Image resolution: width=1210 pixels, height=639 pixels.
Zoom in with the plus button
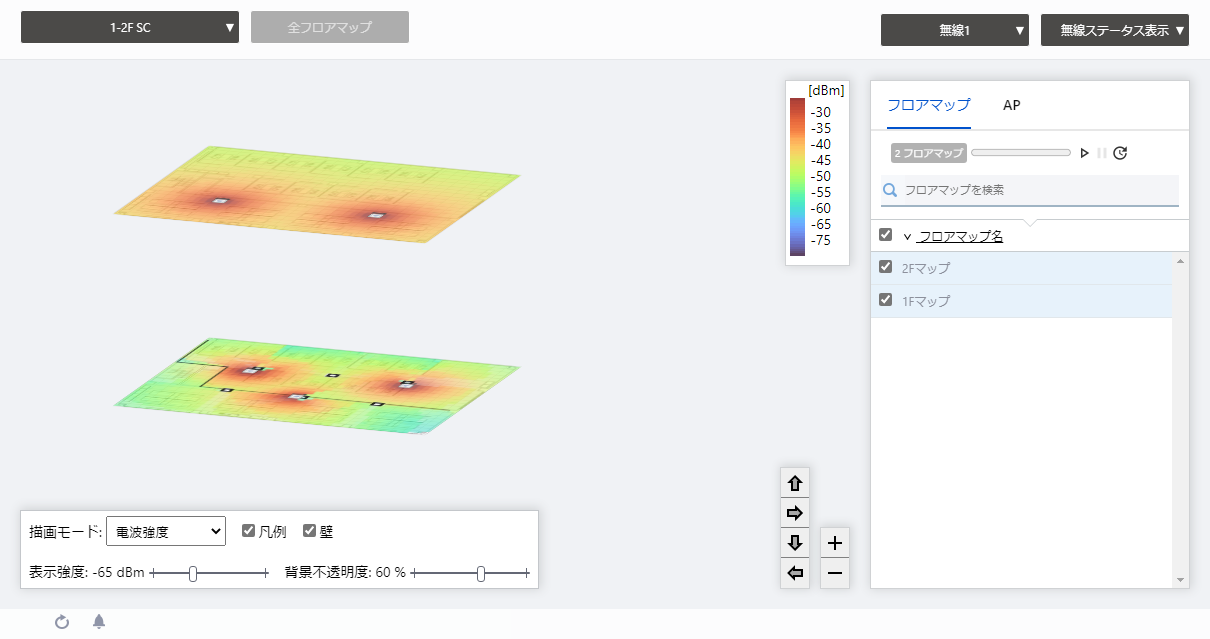[835, 543]
